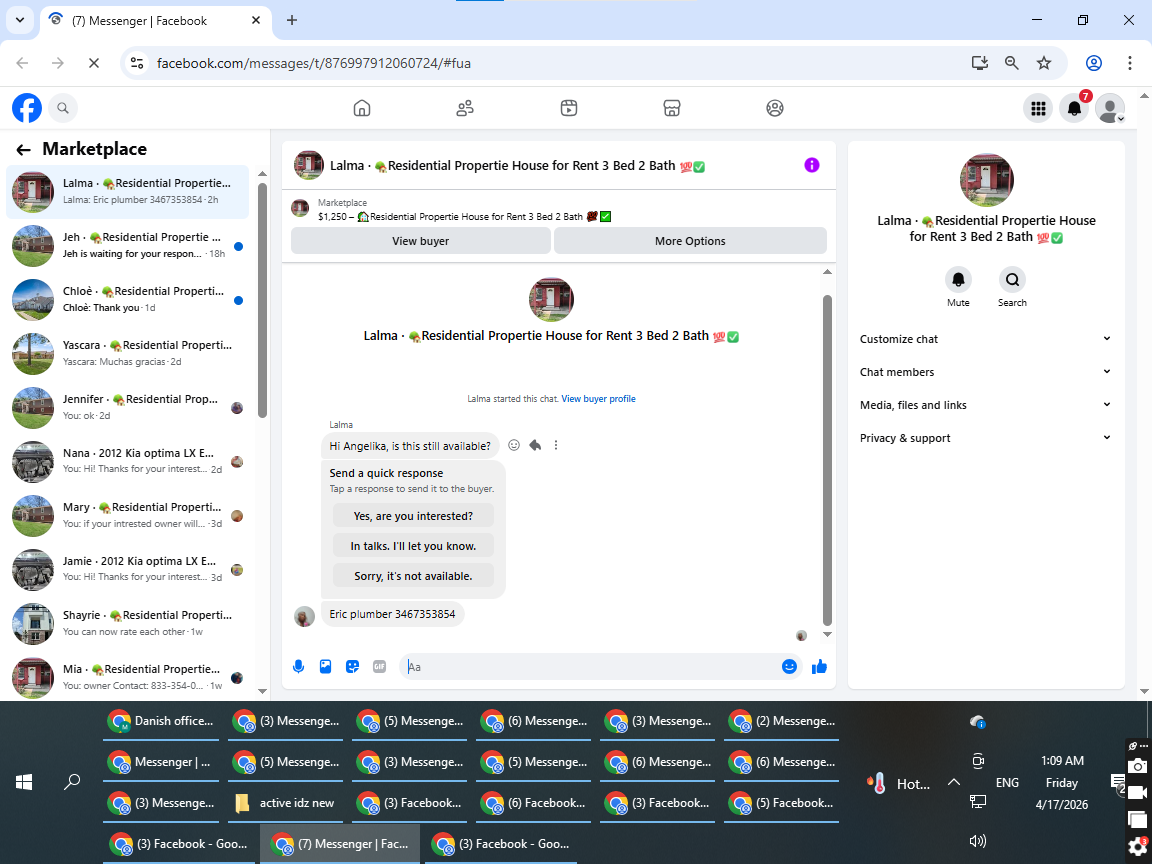Open Shayrie 'rate each other' conversation
Viewport: 1152px width, 864px height.
click(128, 624)
